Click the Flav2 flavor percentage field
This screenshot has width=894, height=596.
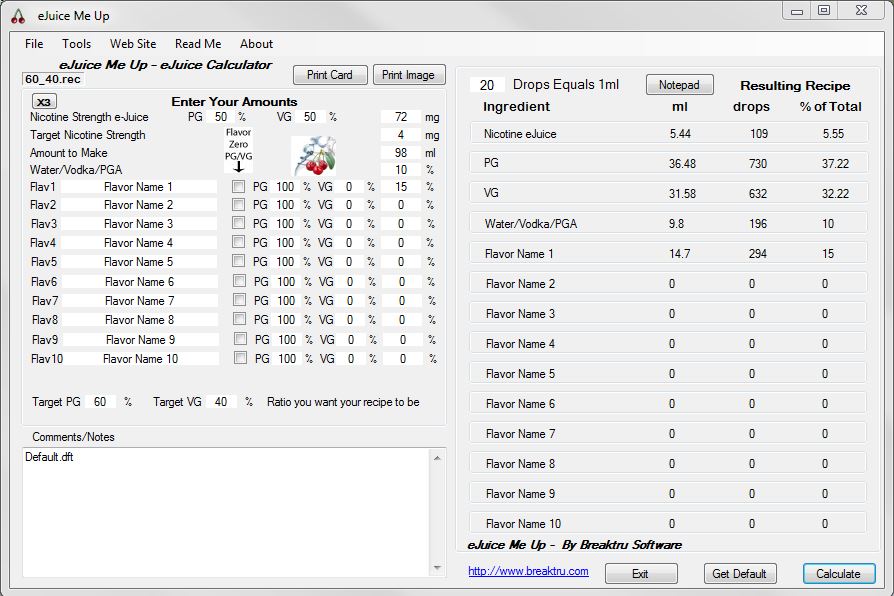click(x=401, y=205)
